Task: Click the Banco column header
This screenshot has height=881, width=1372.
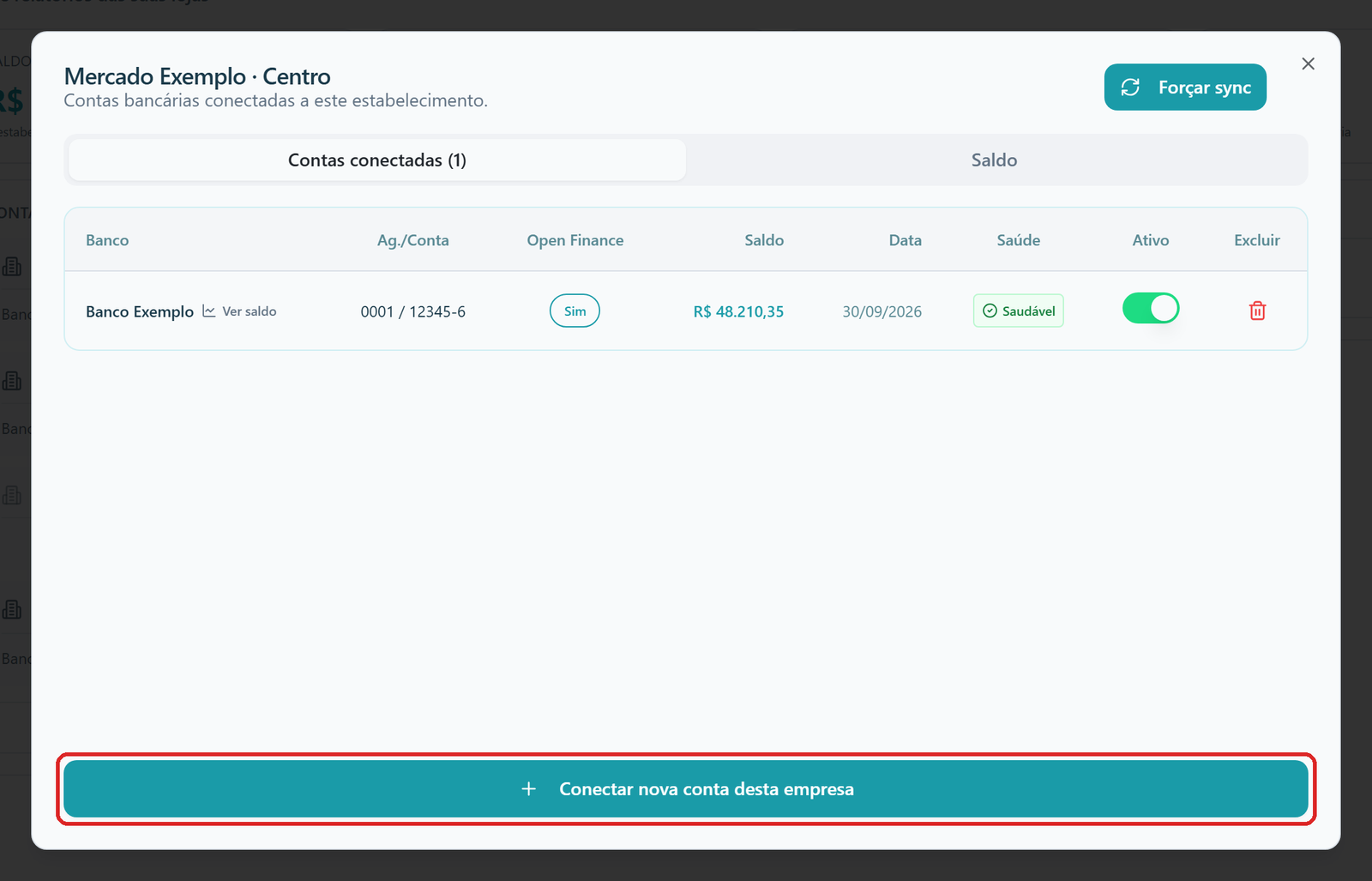Action: pos(107,240)
